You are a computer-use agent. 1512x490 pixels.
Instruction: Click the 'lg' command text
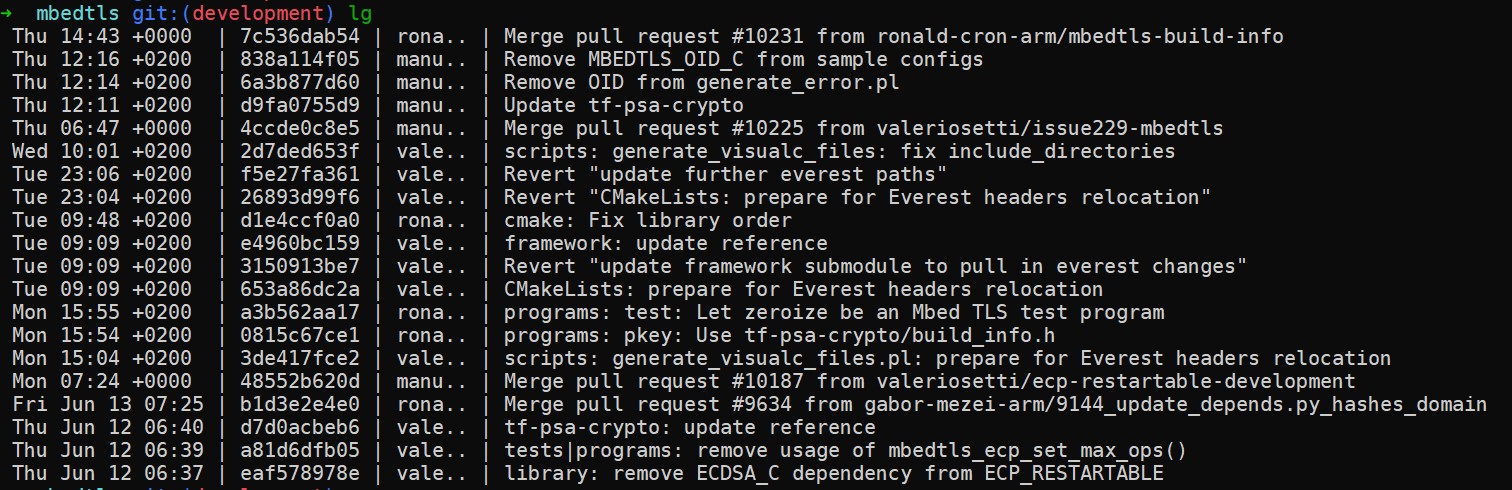tap(360, 15)
